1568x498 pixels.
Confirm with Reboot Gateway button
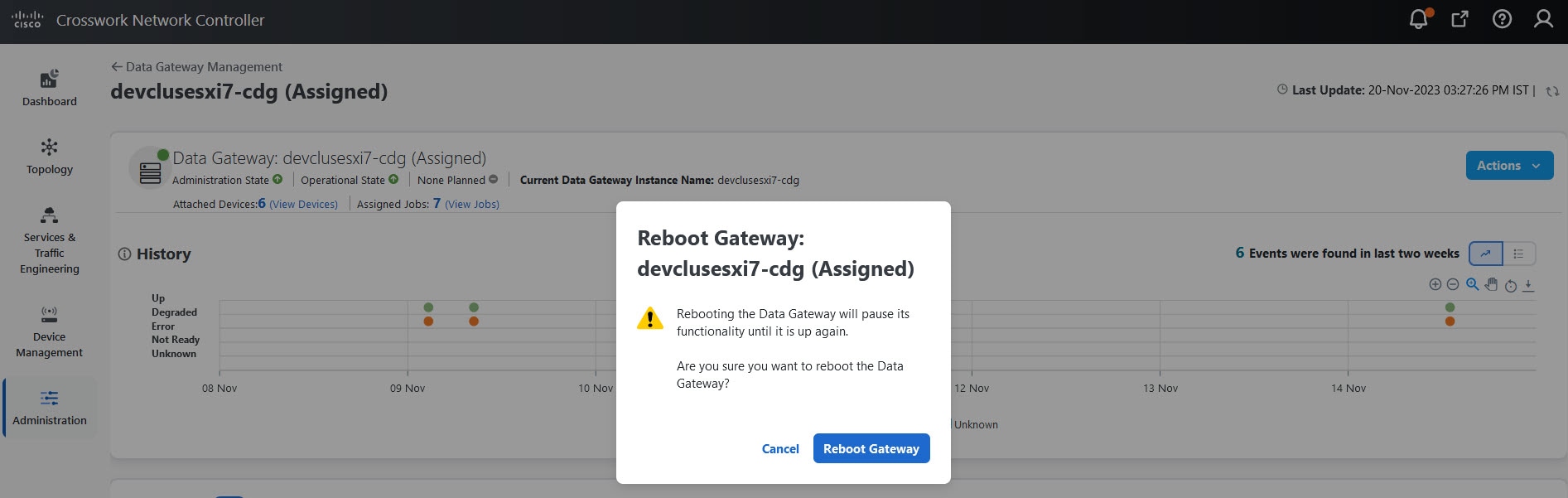coord(871,449)
